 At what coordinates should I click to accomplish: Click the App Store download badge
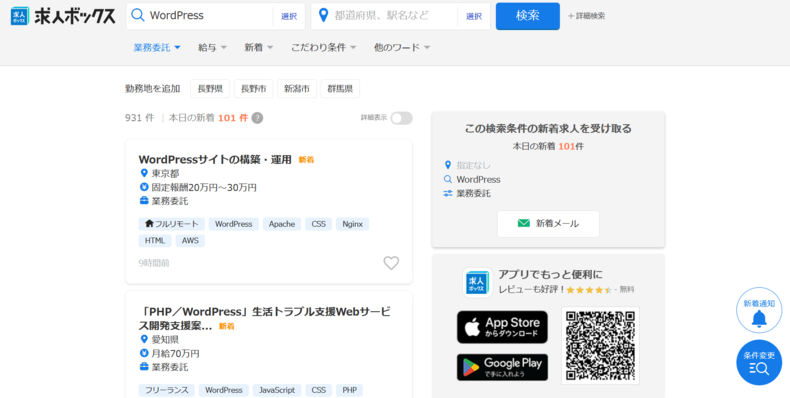tap(502, 327)
